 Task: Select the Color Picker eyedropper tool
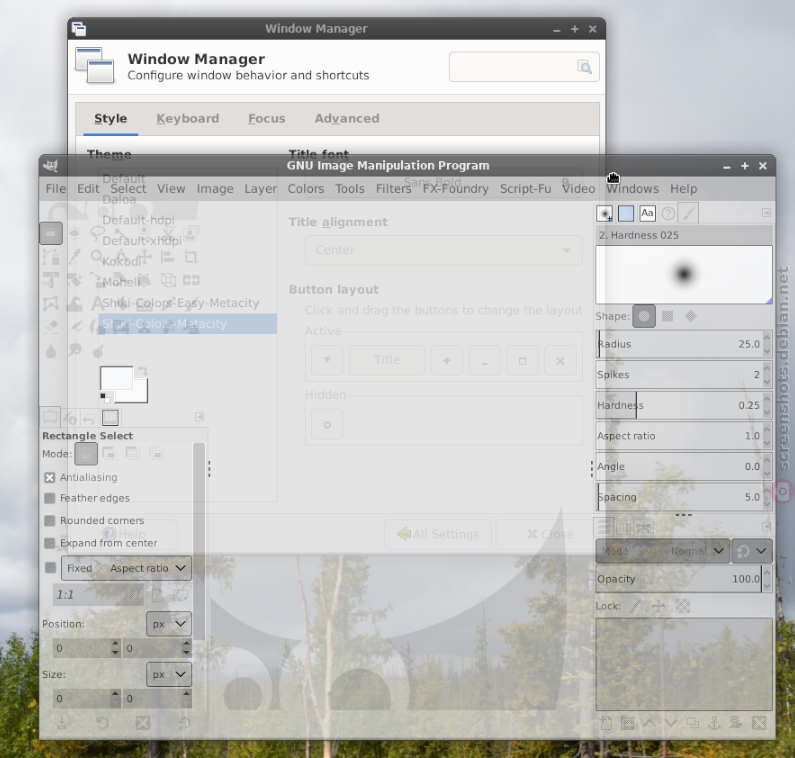click(75, 257)
